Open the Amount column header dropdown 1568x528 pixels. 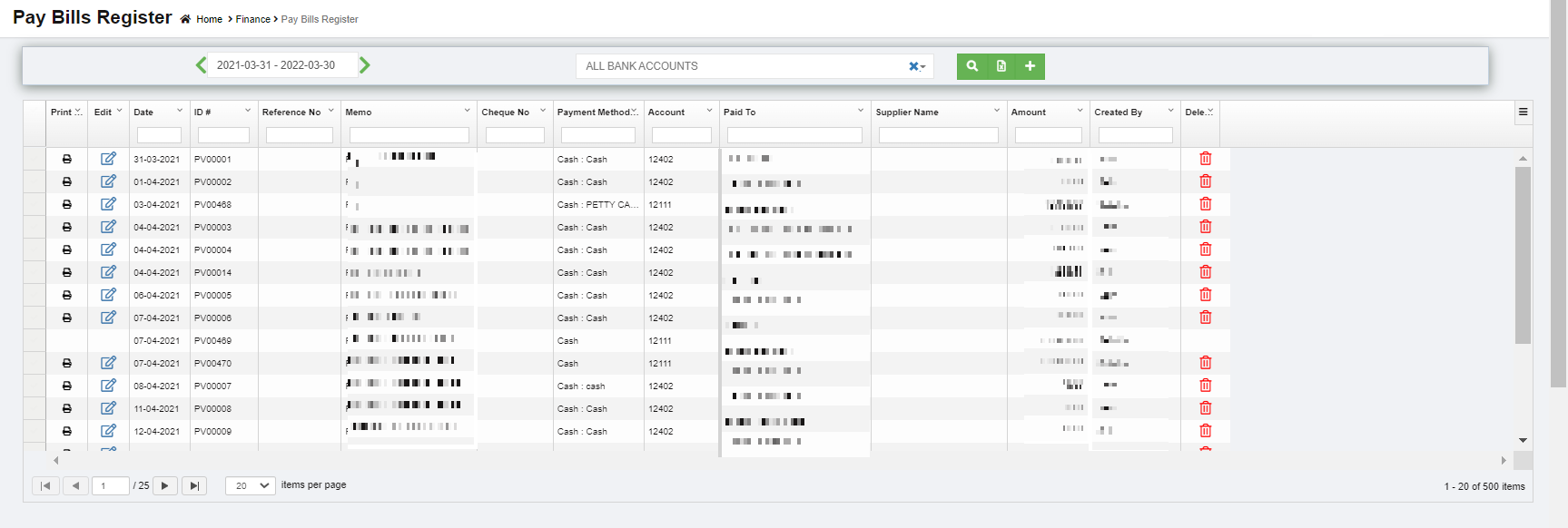tap(1080, 111)
